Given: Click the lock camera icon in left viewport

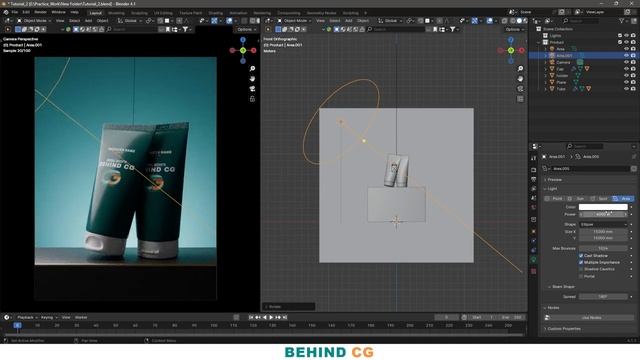Looking at the screenshot, I should pyautogui.click(x=252, y=99).
